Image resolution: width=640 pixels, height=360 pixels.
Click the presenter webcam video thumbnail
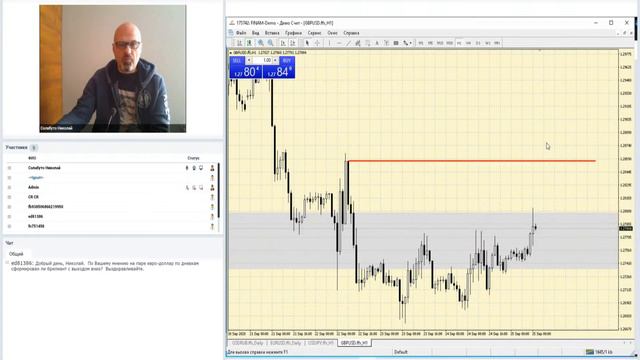tap(113, 69)
